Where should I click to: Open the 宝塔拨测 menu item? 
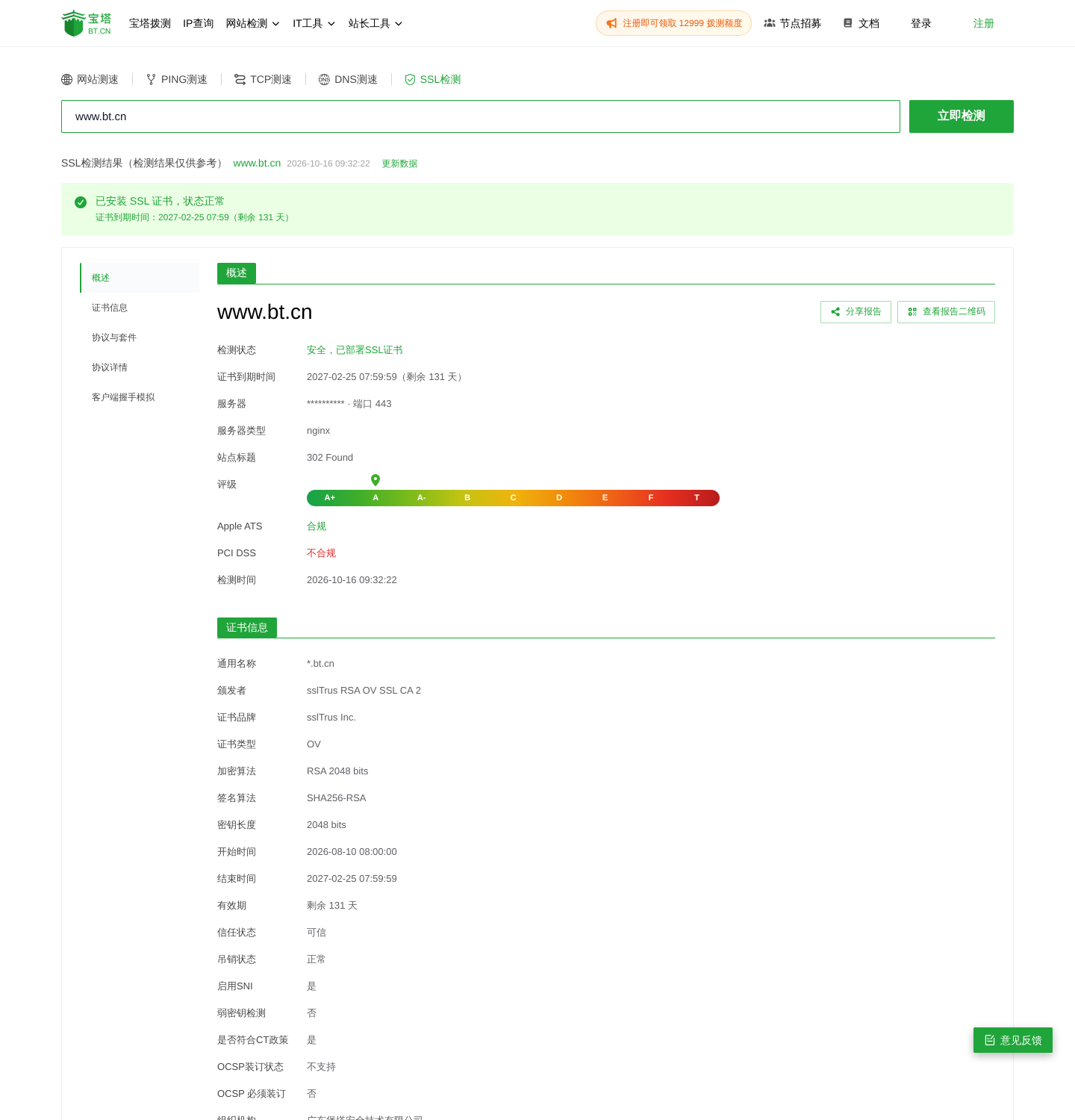(x=150, y=24)
